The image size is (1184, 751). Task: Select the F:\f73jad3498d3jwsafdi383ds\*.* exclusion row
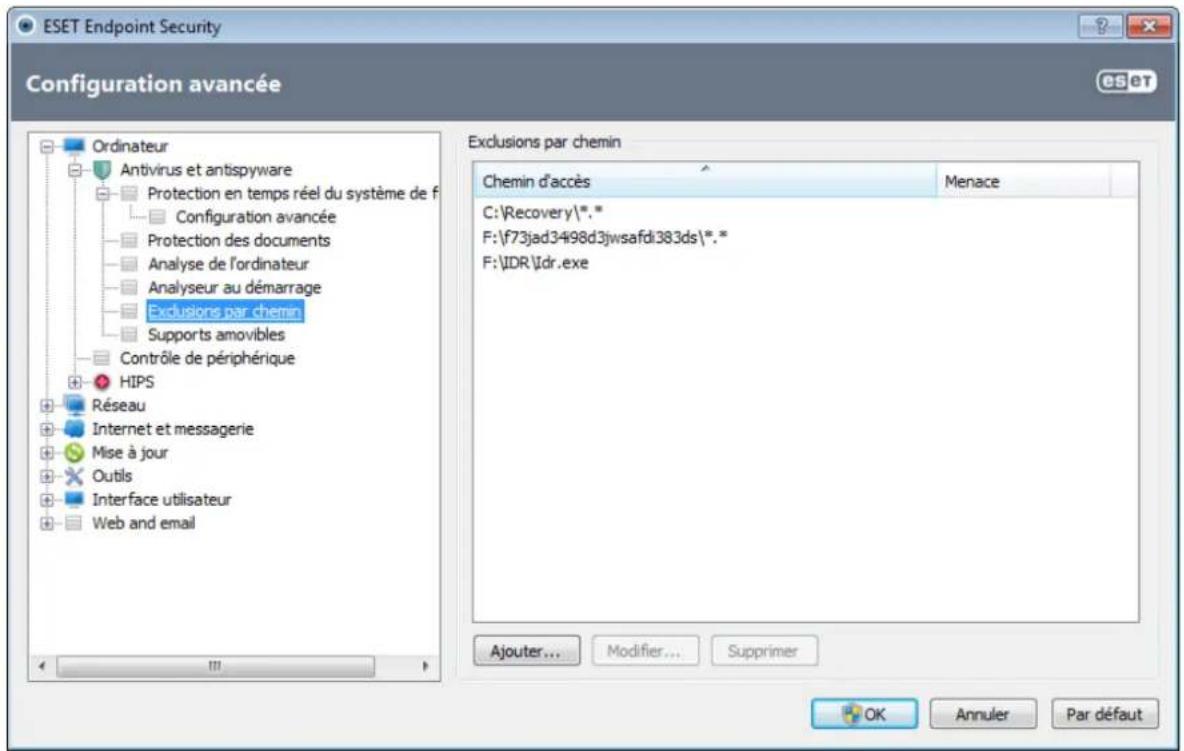604,238
